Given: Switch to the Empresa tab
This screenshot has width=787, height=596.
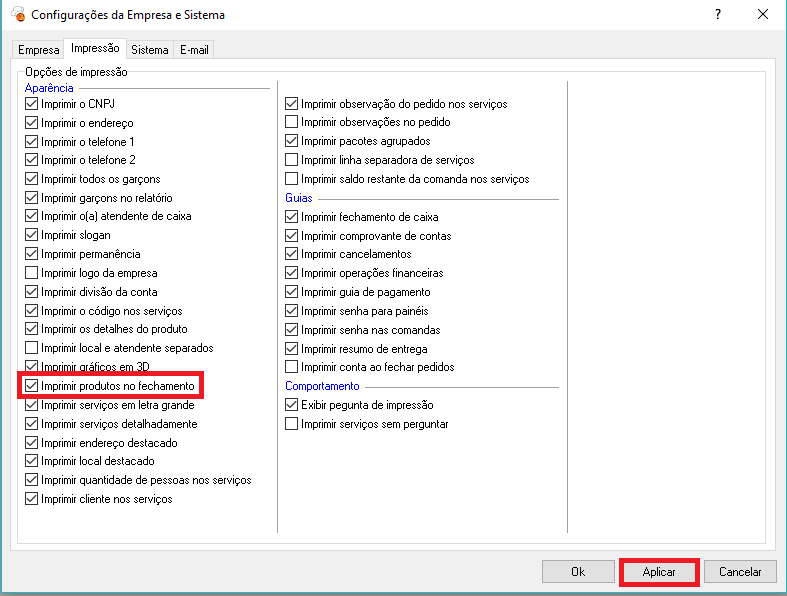Looking at the screenshot, I should click(x=39, y=50).
